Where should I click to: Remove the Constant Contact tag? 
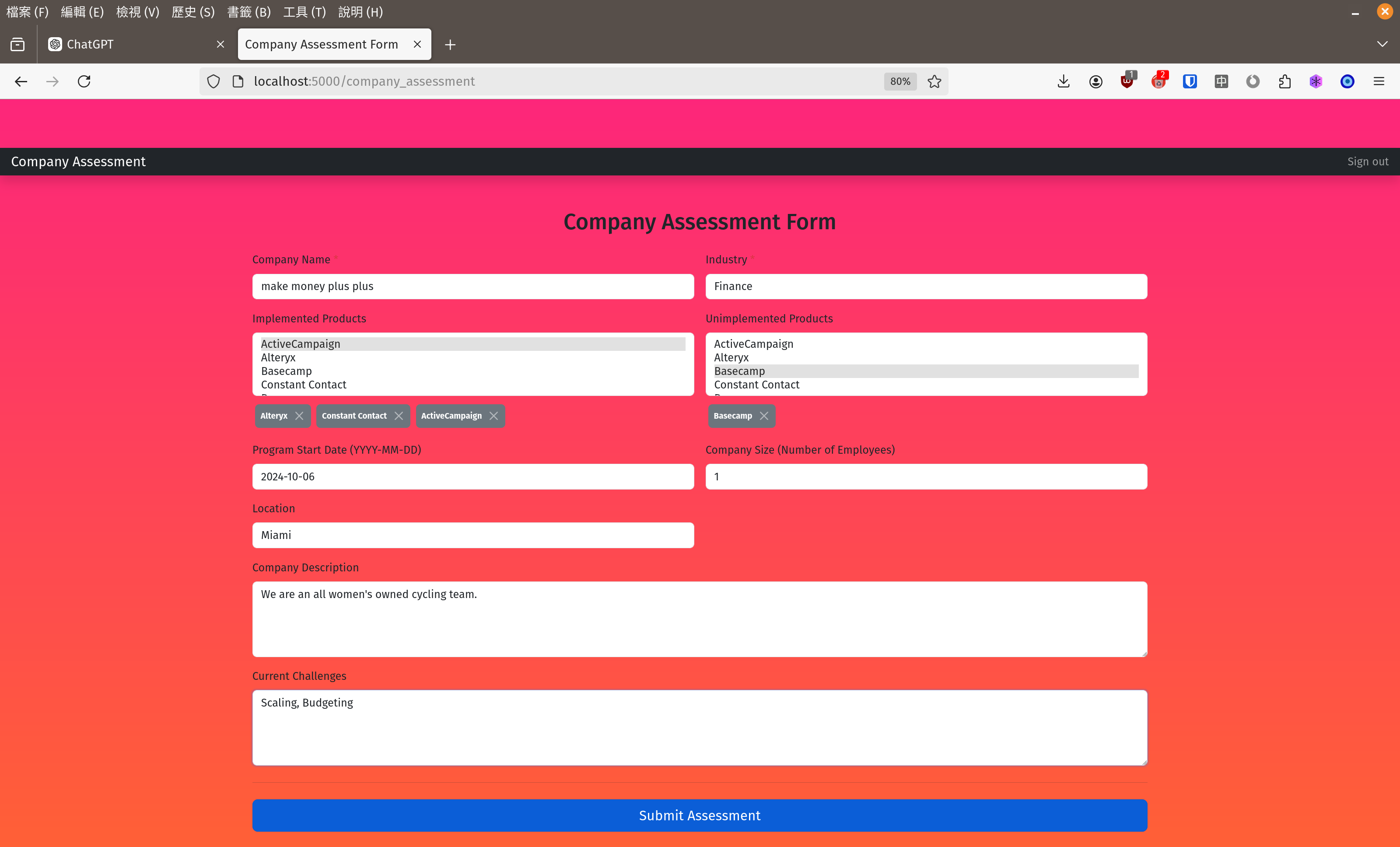398,416
